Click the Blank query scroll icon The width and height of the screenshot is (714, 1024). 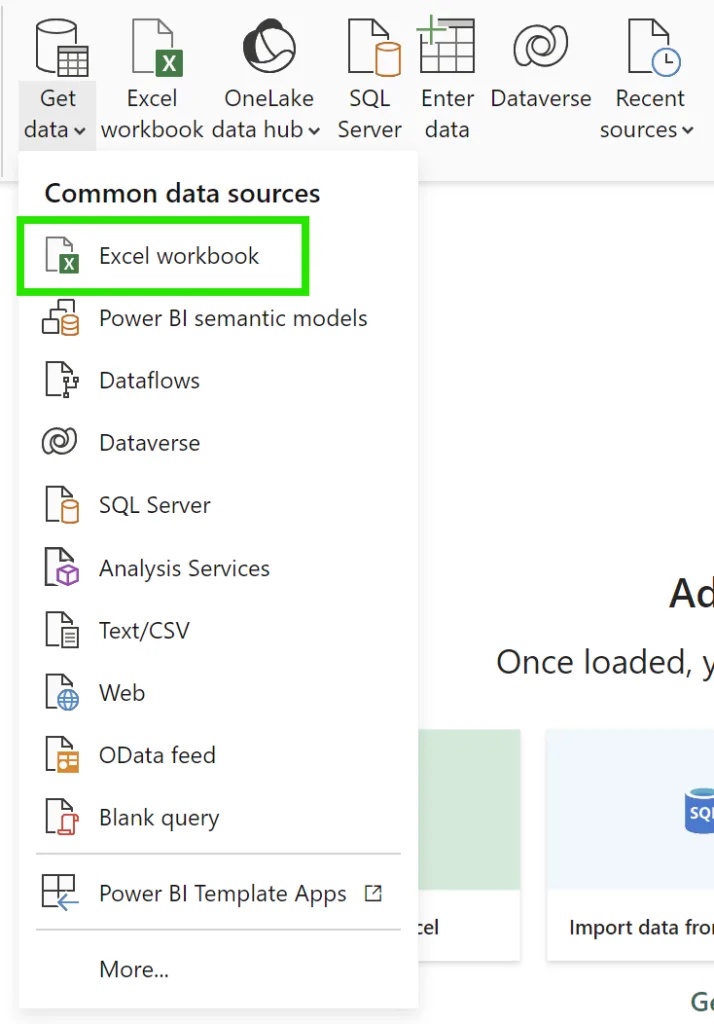62,817
